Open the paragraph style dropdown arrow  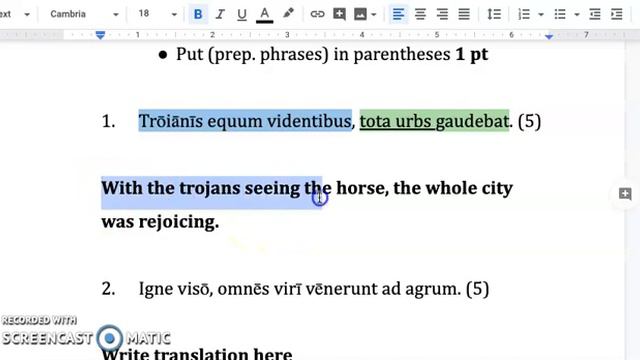[27, 15]
